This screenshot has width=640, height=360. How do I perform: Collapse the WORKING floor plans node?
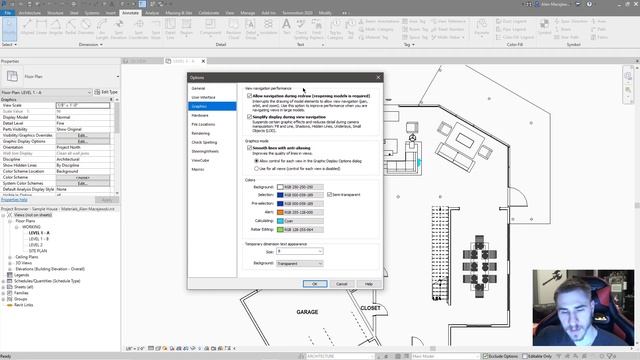click(16, 227)
